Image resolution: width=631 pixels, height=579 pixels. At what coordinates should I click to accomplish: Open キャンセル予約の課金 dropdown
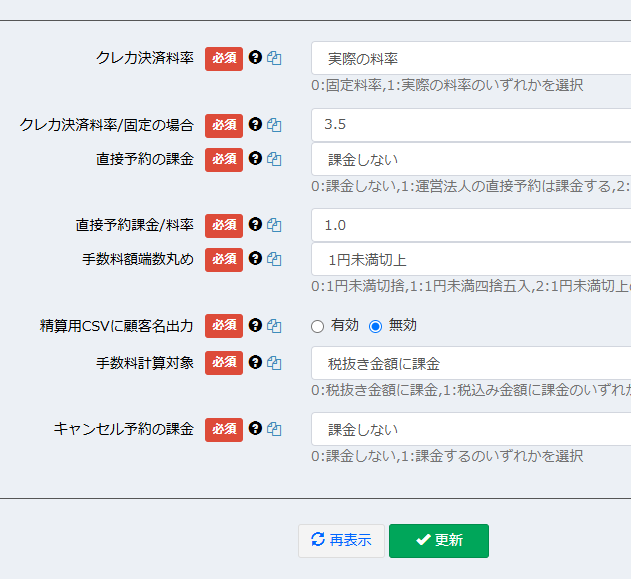(471, 429)
